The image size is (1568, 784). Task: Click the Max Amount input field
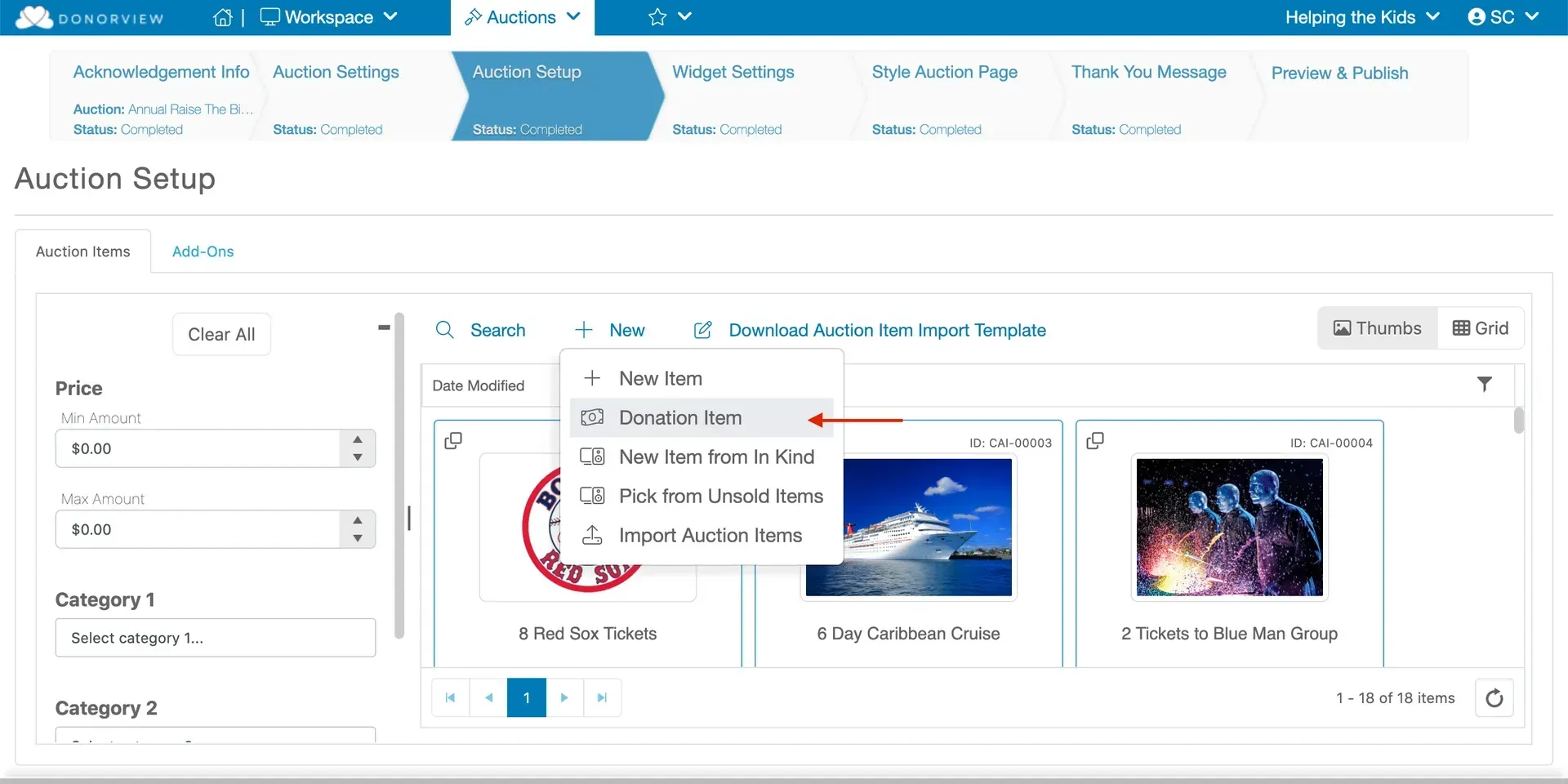198,529
